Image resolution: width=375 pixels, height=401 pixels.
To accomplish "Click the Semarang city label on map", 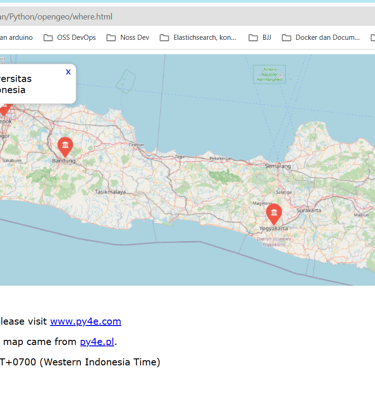I will (278, 166).
